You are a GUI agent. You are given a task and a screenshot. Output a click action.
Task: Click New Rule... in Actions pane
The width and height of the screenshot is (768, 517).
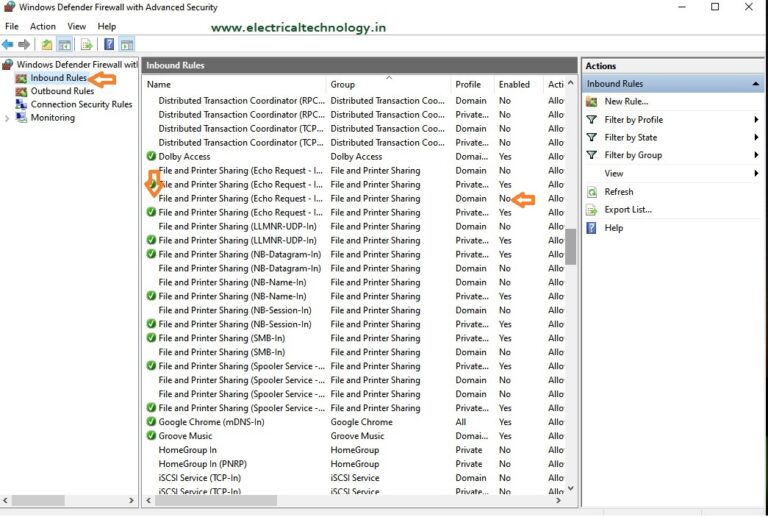pos(626,101)
